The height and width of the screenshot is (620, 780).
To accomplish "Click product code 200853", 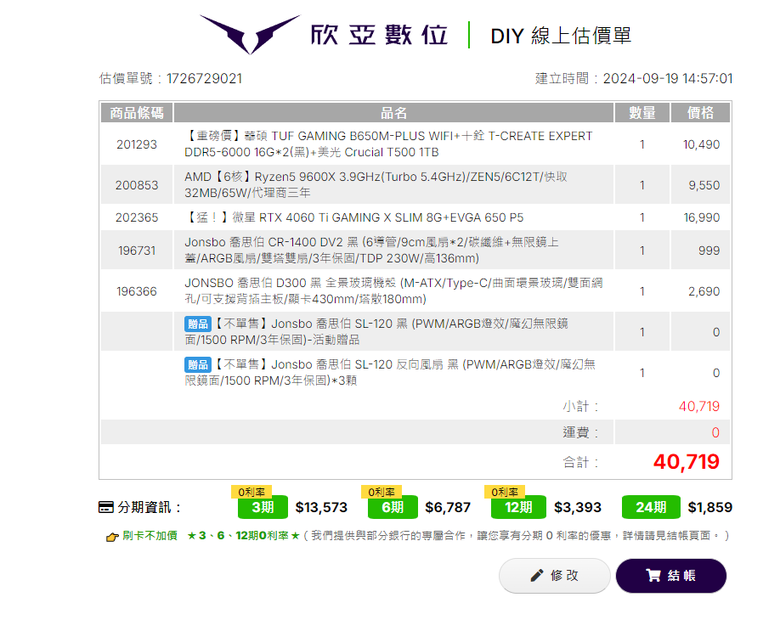I will coord(137,185).
